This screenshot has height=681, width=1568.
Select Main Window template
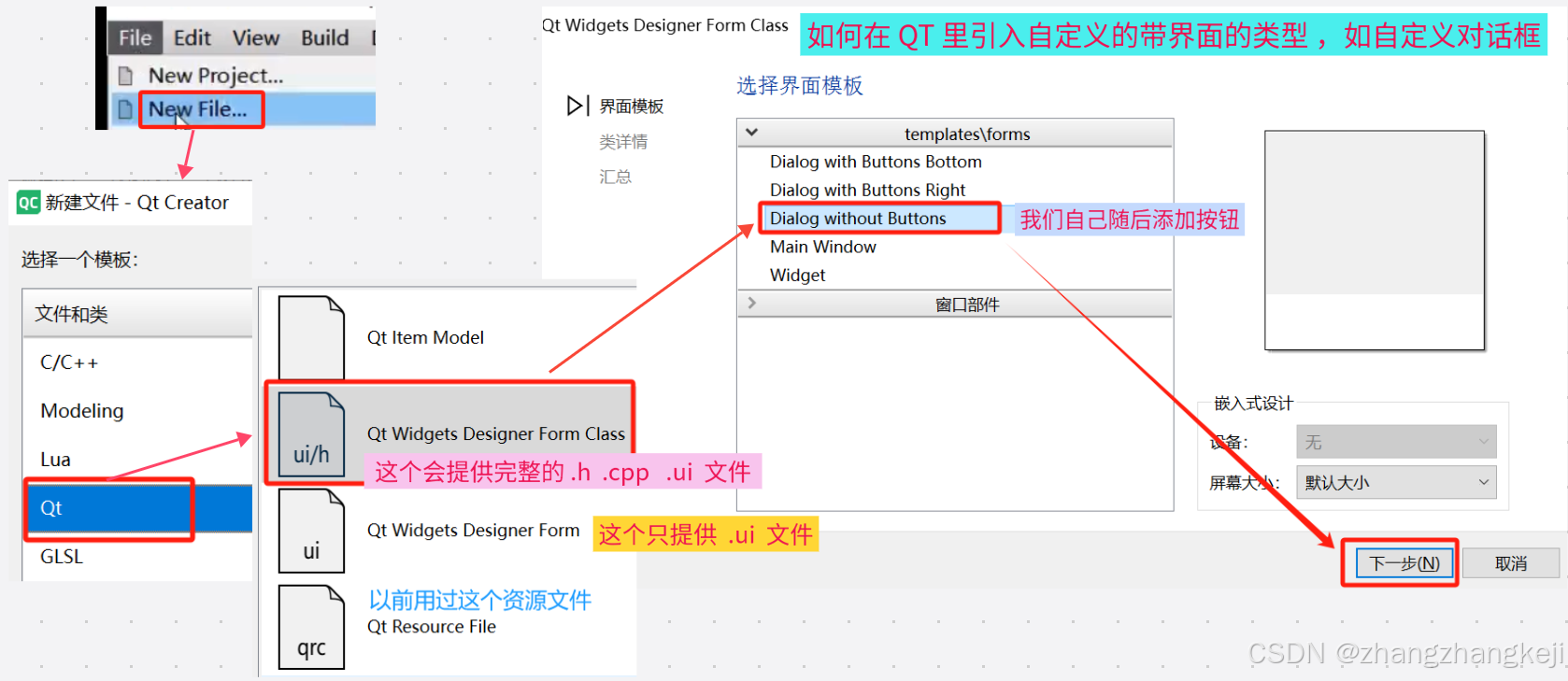[822, 247]
